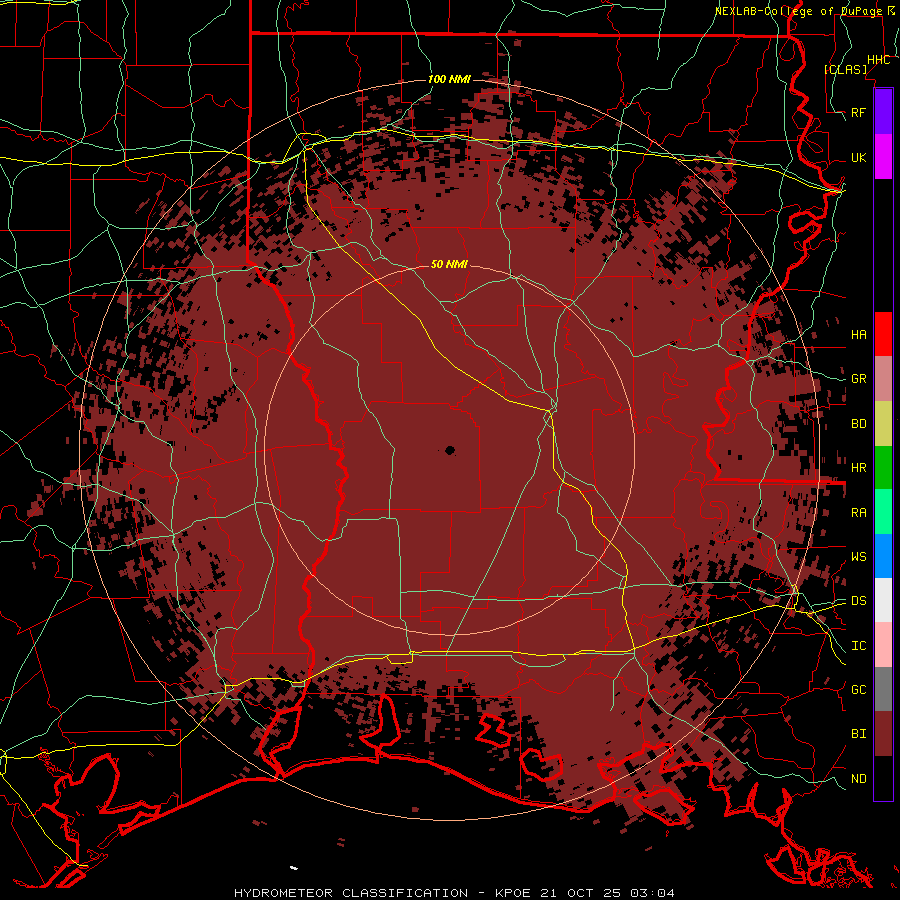Select the olive-yellow BD legend swatch

coord(883,424)
